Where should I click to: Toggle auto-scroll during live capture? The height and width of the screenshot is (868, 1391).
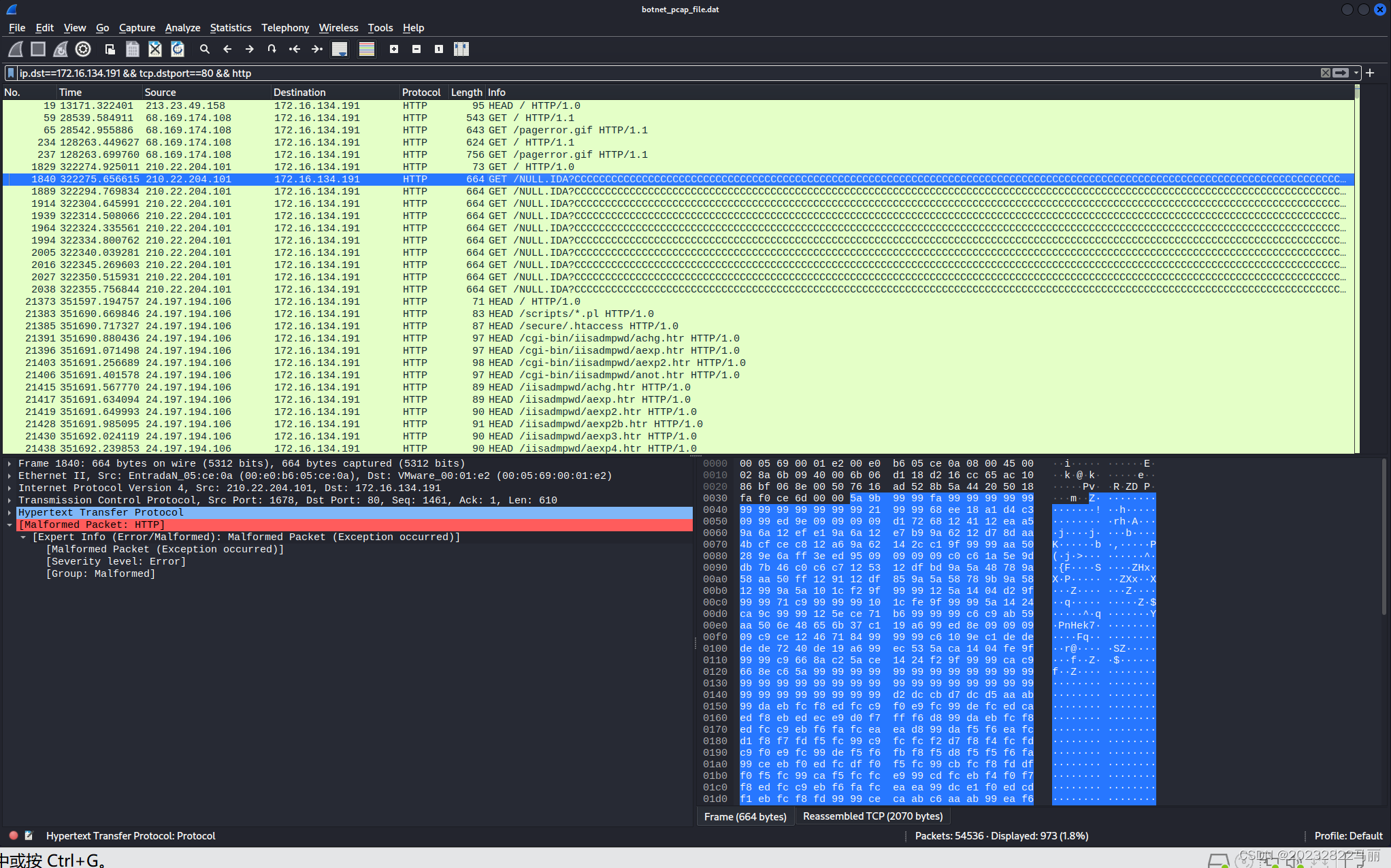[x=340, y=49]
